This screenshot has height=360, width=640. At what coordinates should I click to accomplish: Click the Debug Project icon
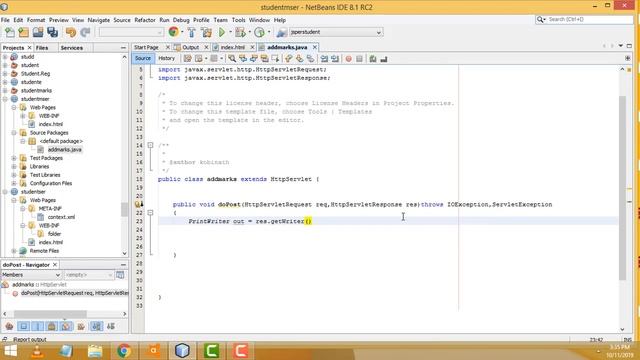click(x=240, y=32)
